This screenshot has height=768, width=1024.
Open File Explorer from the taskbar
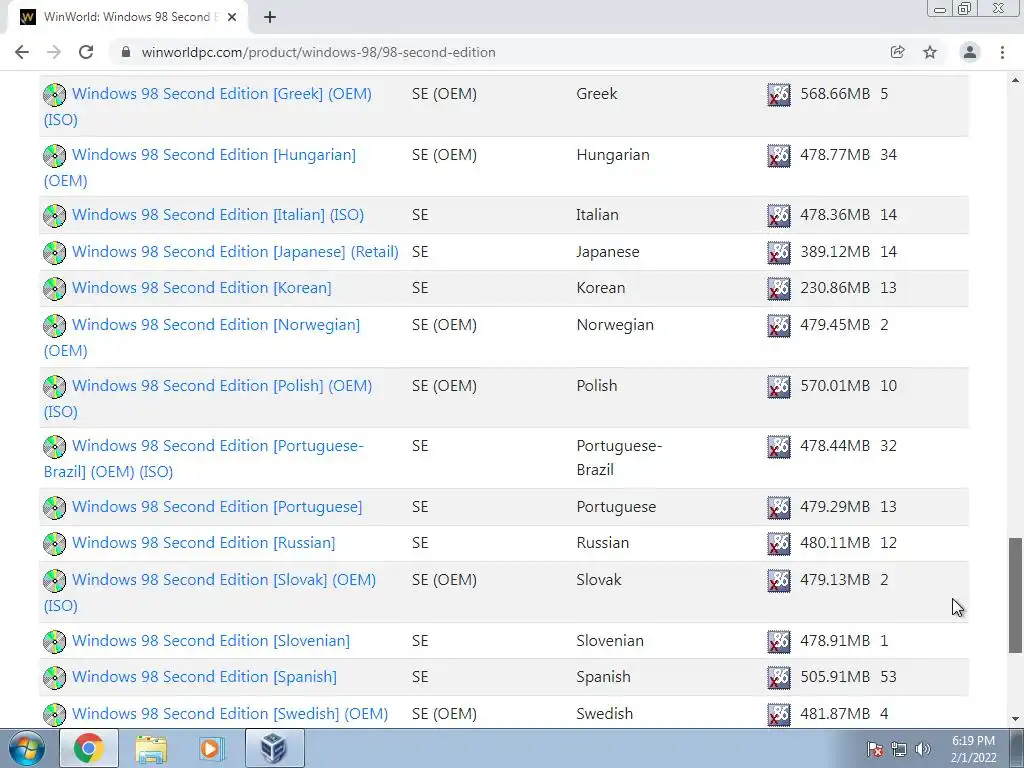click(151, 748)
